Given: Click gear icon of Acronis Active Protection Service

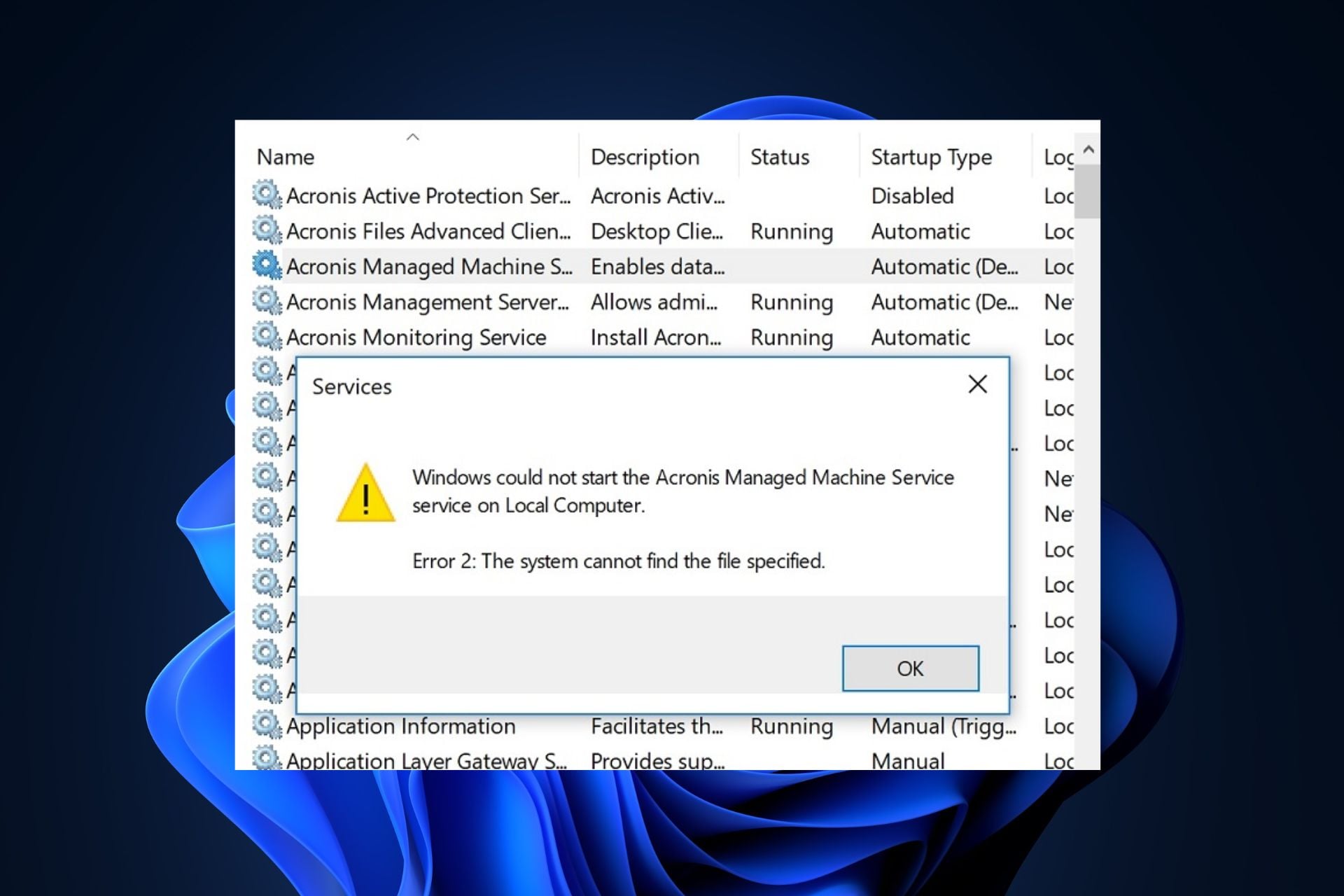Looking at the screenshot, I should pyautogui.click(x=267, y=195).
